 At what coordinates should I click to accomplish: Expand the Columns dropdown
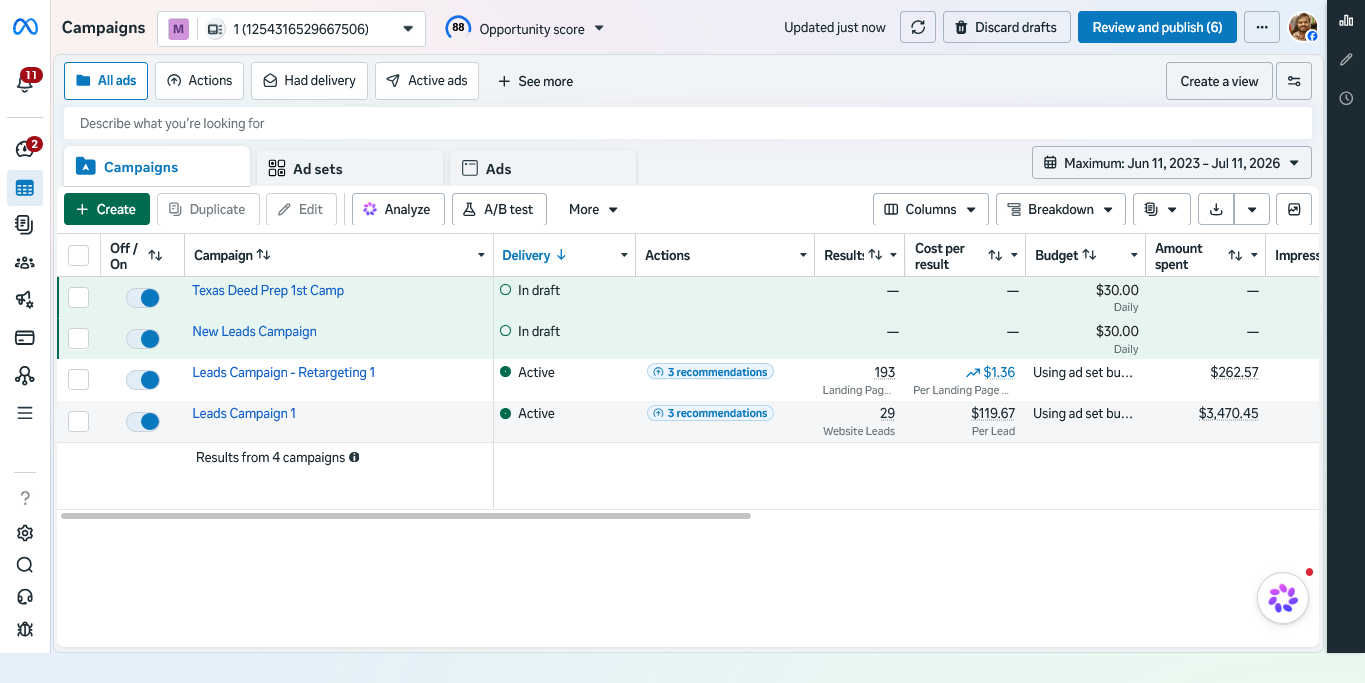(x=931, y=209)
